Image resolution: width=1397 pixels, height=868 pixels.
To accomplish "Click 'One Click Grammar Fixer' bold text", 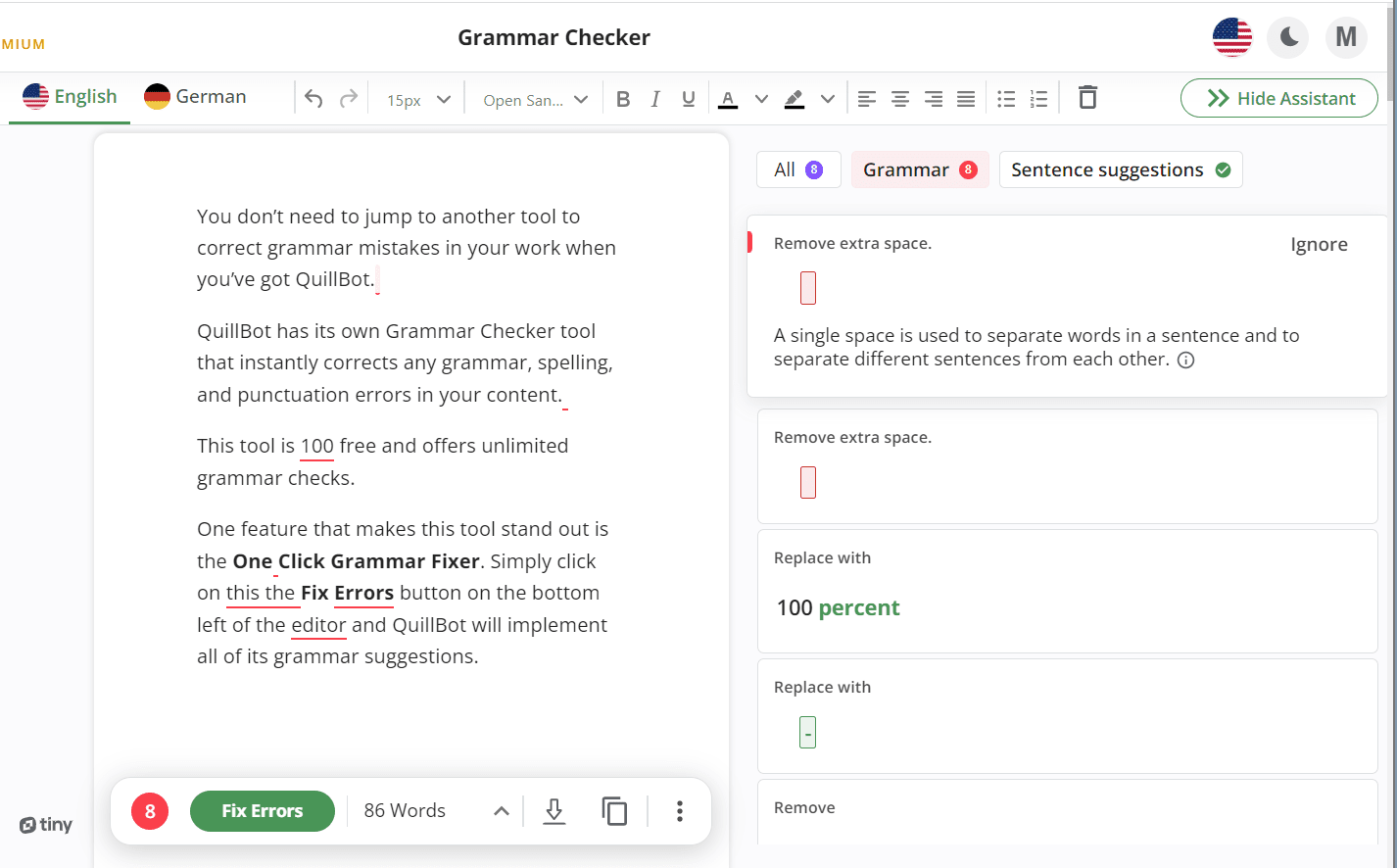I will [357, 561].
